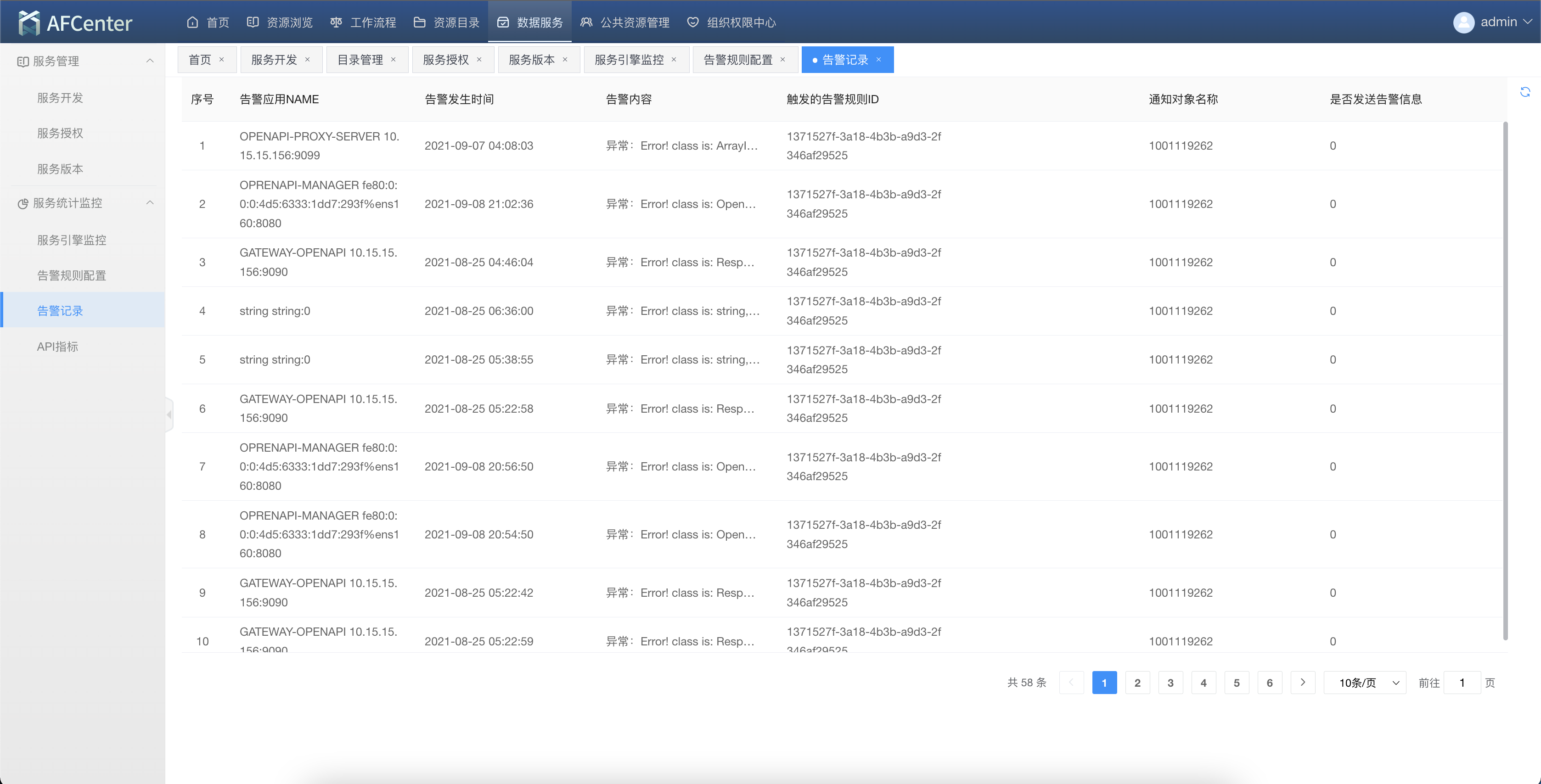Open 组织权限中心 in top navigation
The image size is (1541, 784).
coord(731,22)
